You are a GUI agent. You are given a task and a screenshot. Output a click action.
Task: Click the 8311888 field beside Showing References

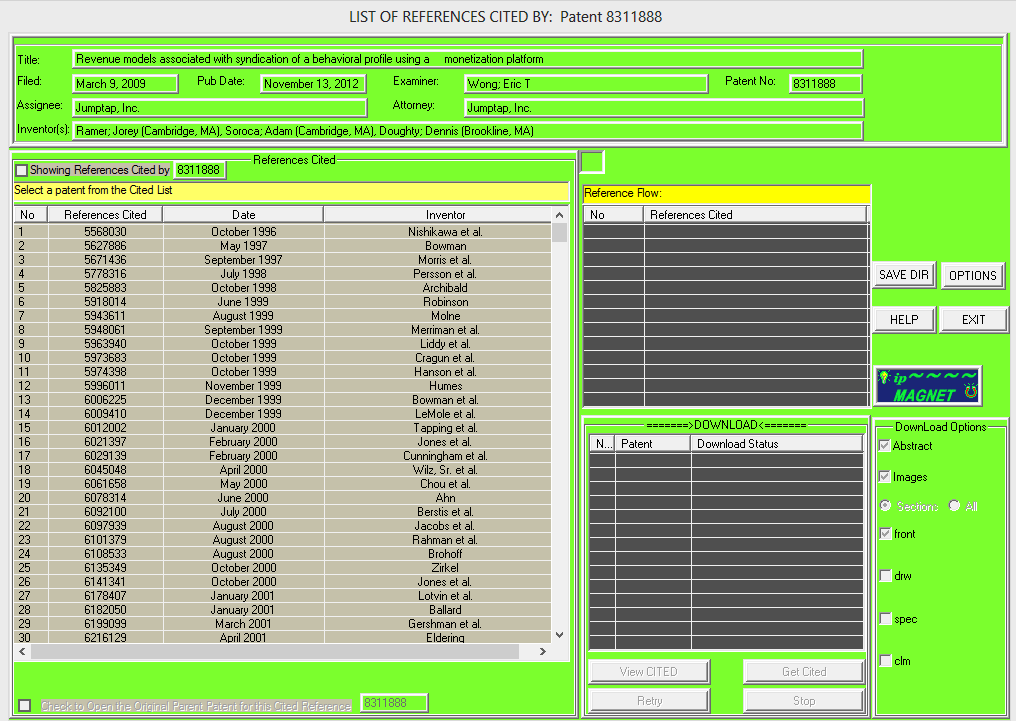coord(200,170)
